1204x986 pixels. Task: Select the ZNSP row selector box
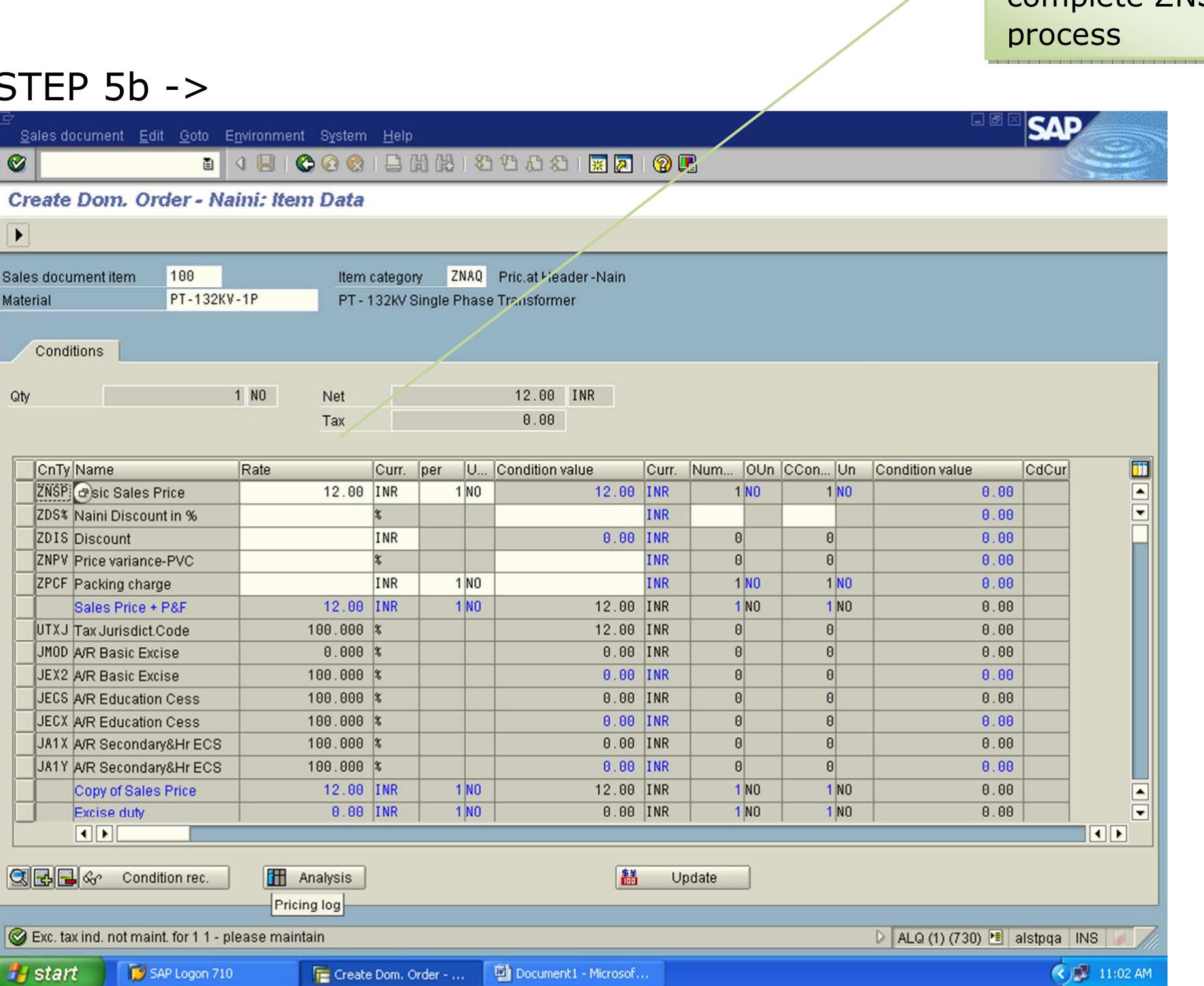click(25, 492)
